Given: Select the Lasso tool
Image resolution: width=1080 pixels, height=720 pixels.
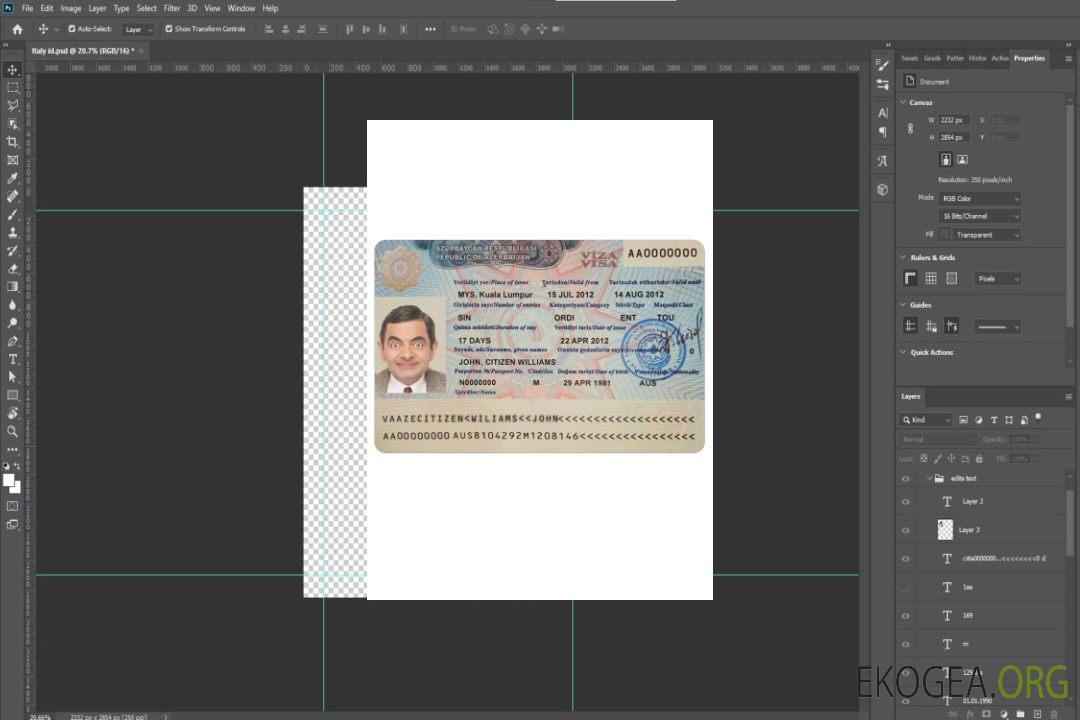Looking at the screenshot, I should pos(12,105).
